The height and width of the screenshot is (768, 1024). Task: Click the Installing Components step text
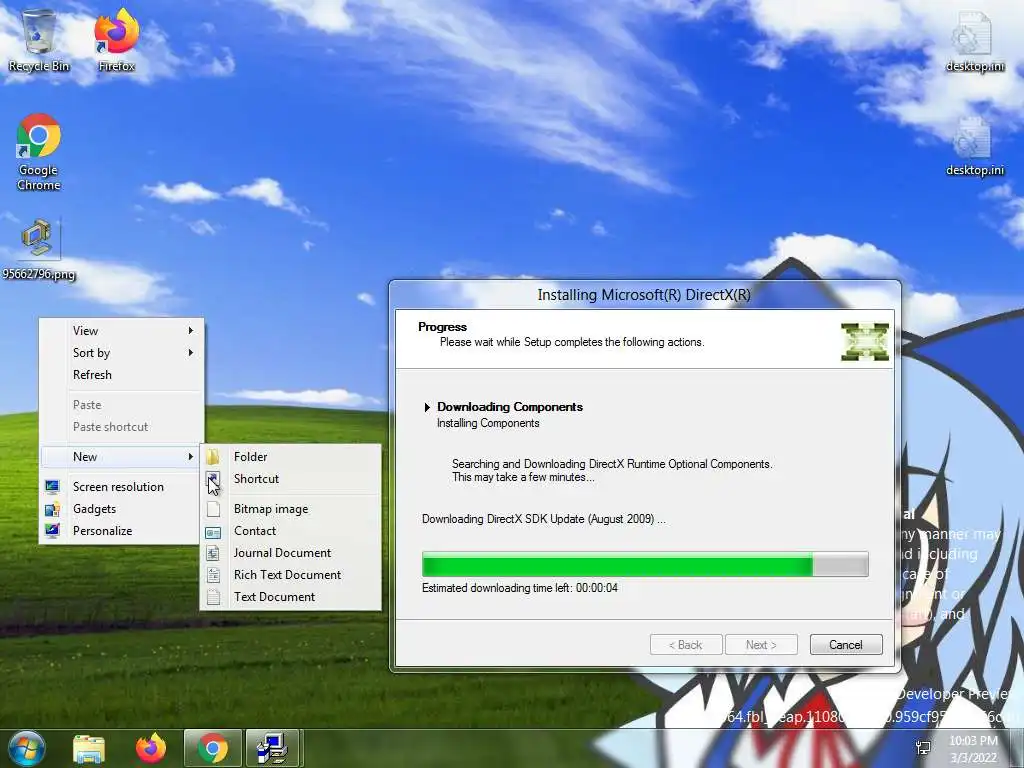point(488,423)
